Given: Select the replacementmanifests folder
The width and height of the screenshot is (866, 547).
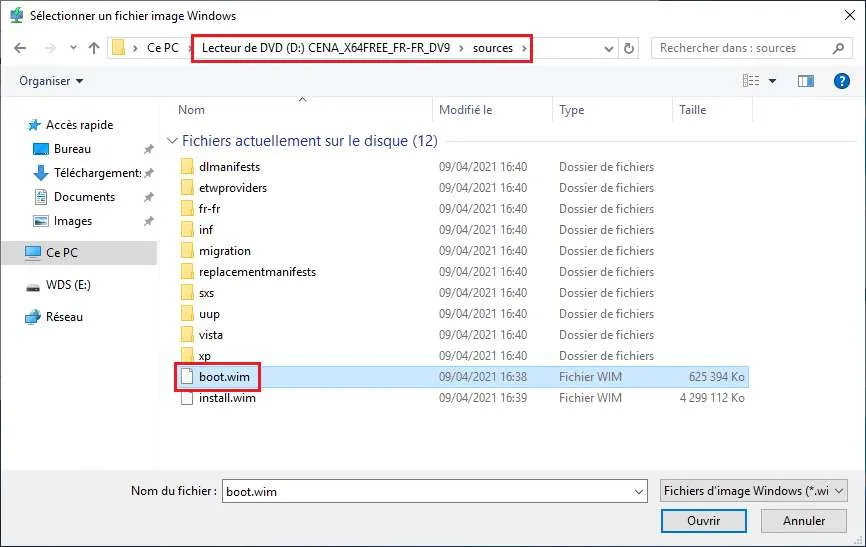Looking at the screenshot, I should point(257,272).
